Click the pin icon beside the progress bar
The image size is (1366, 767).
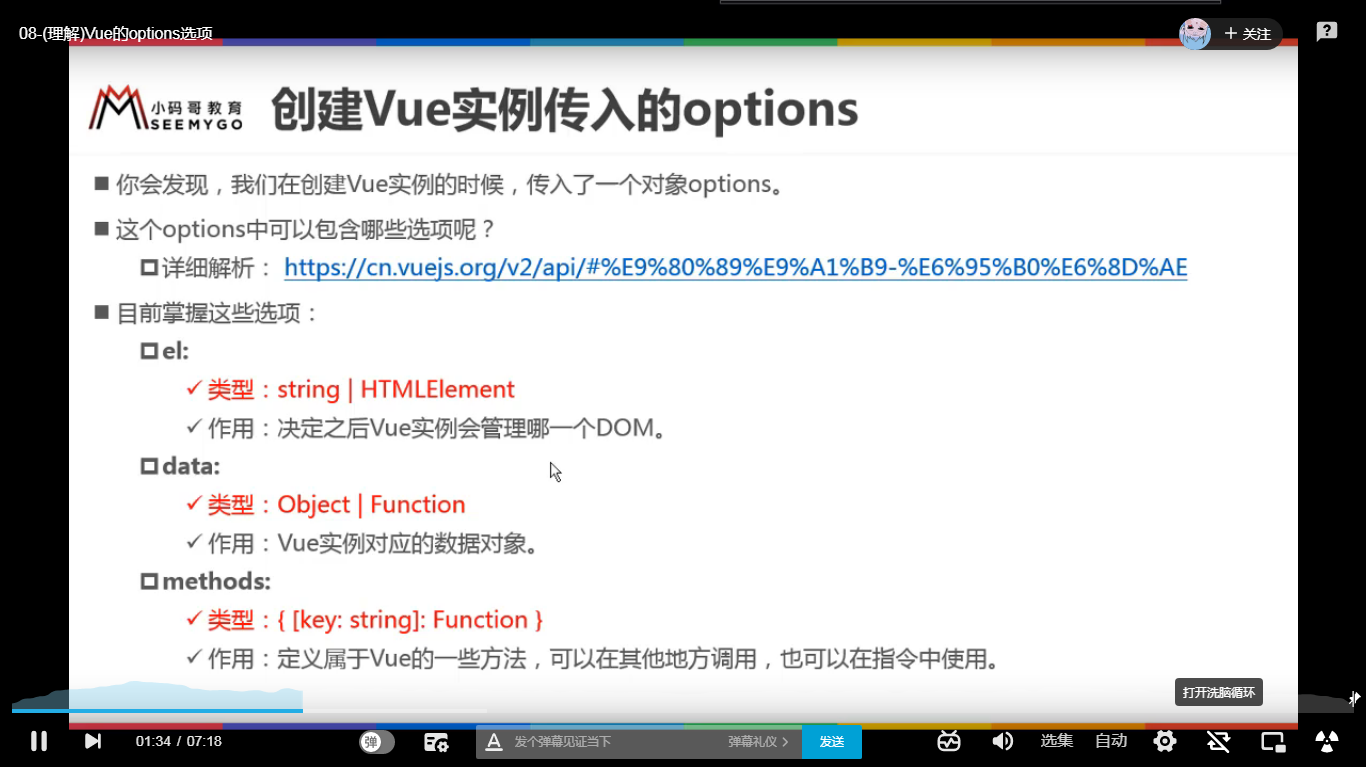1354,699
